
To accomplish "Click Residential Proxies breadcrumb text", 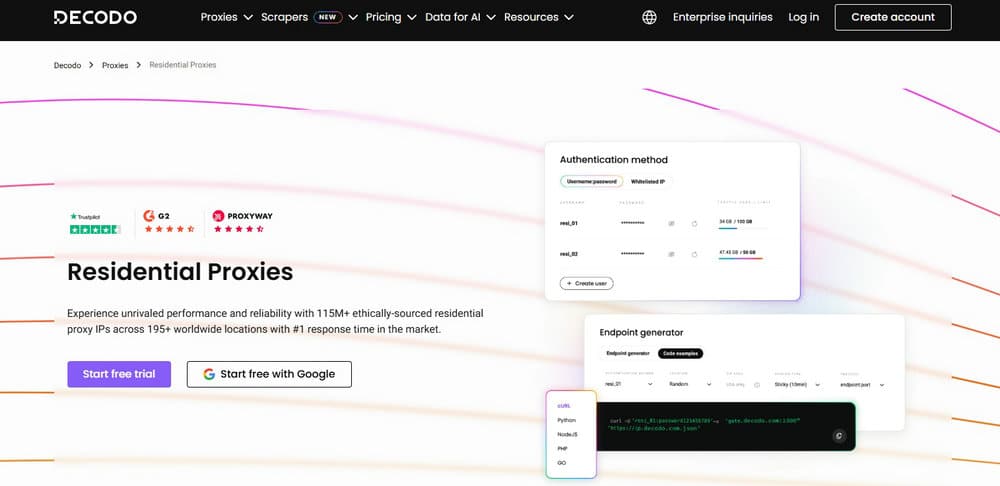I will (183, 65).
